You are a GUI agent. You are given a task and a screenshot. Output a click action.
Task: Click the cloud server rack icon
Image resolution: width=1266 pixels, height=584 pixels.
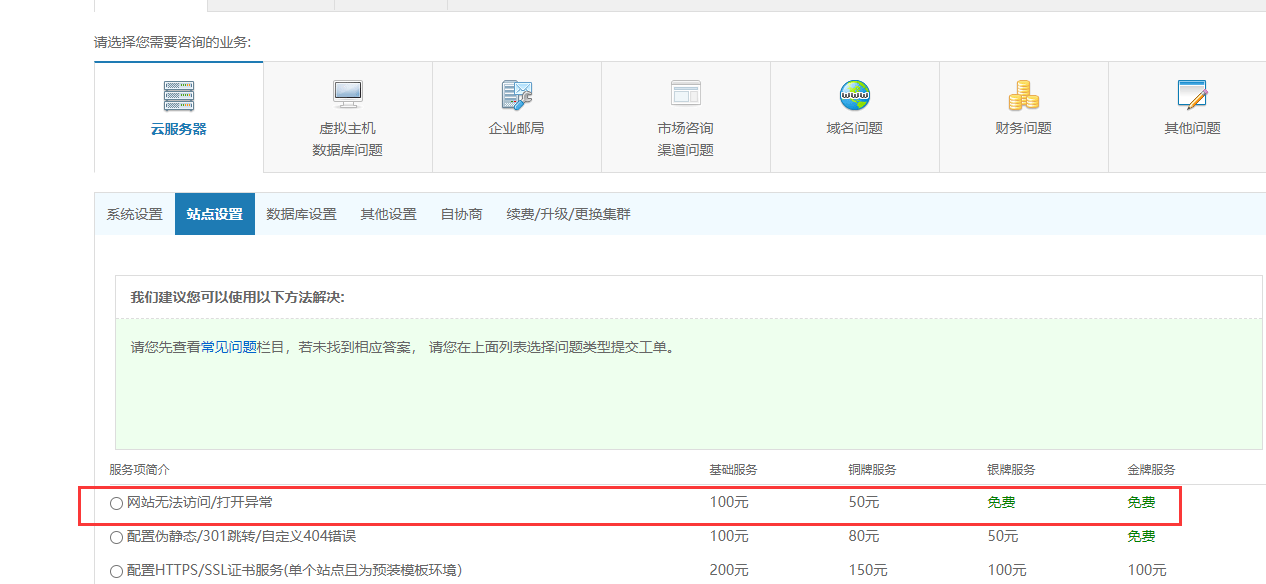pyautogui.click(x=179, y=96)
